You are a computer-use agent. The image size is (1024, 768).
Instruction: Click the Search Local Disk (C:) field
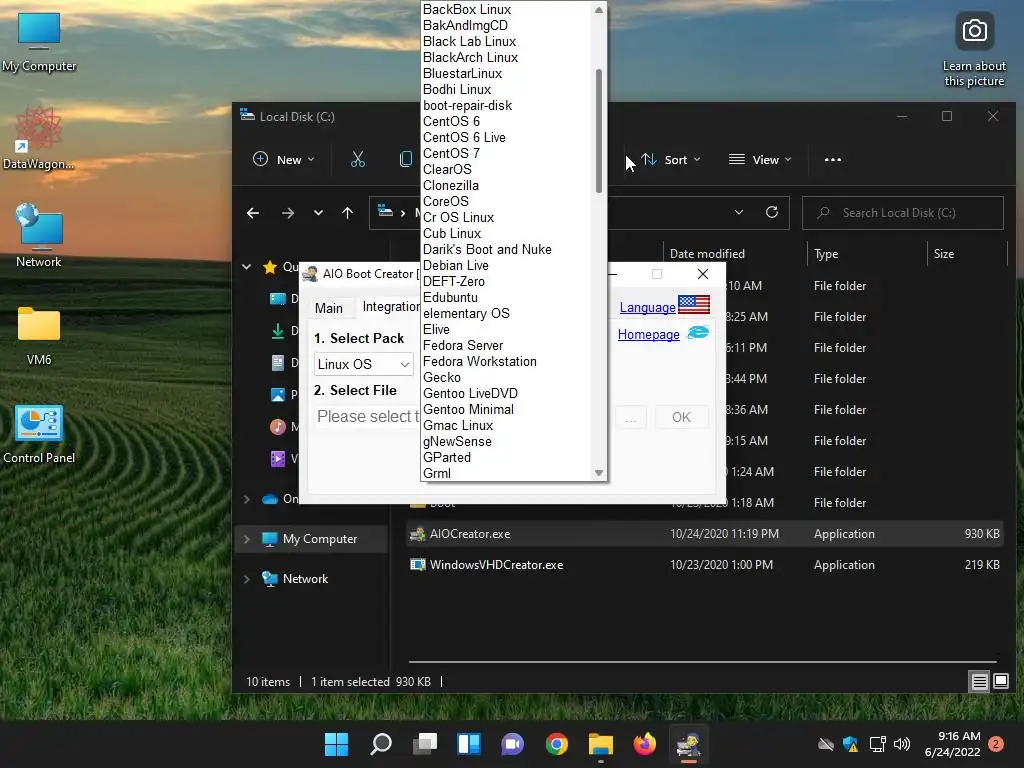[x=903, y=213]
